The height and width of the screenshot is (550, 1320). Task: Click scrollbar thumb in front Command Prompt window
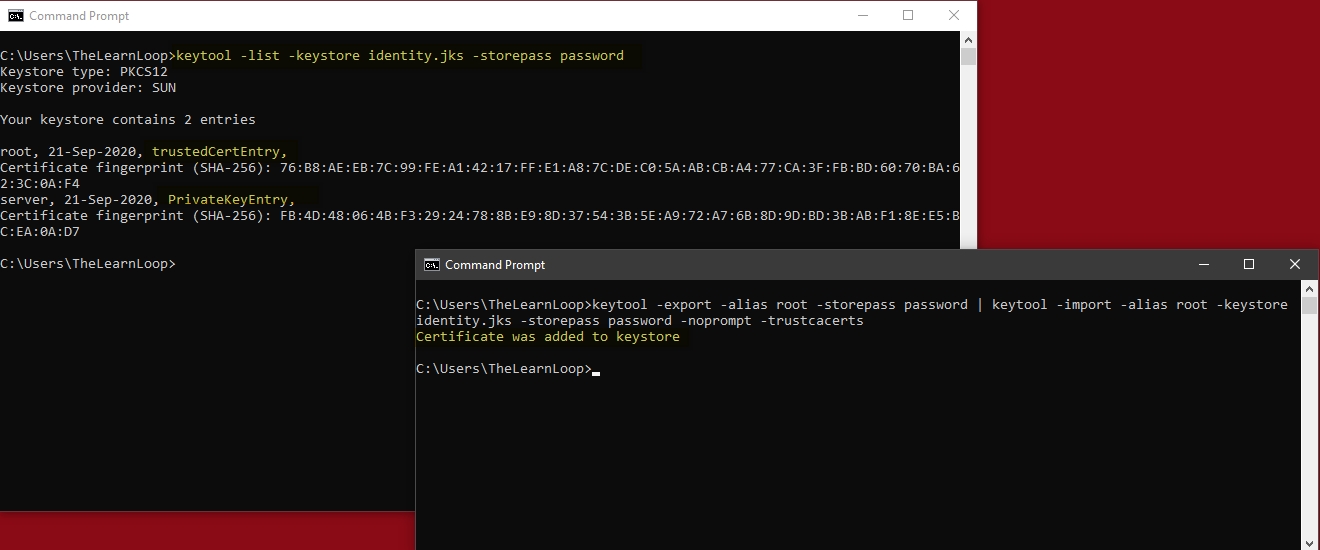coord(1310,305)
